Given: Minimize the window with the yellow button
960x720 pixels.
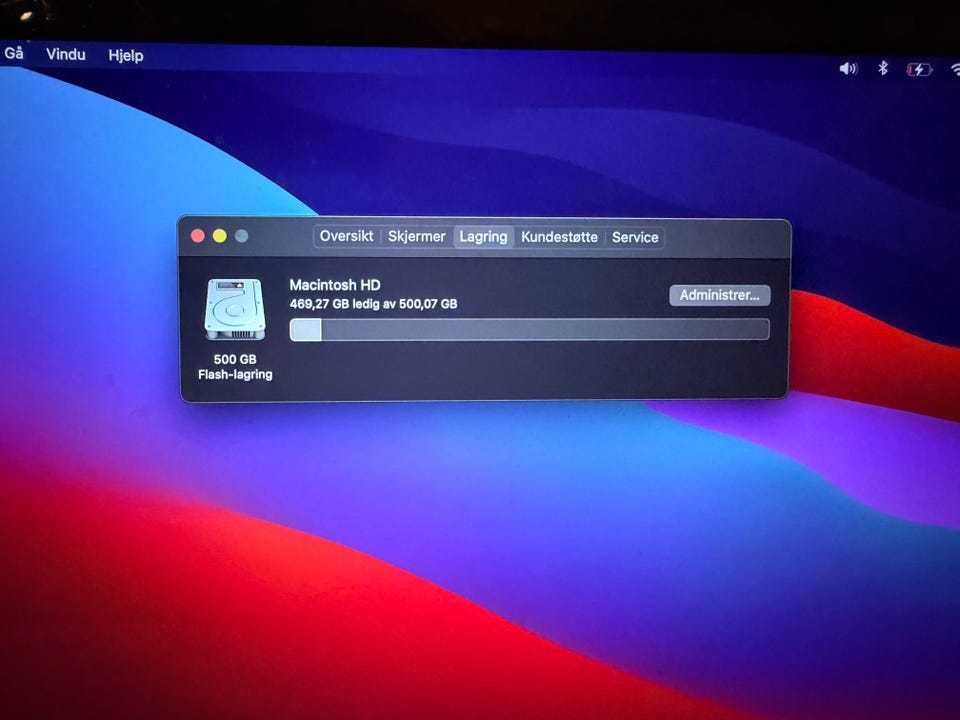Looking at the screenshot, I should coord(219,236).
